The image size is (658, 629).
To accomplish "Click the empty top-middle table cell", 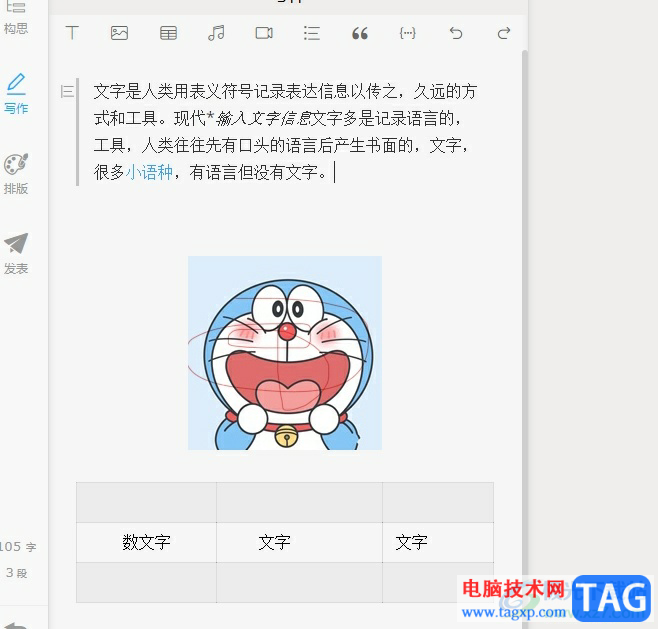I will (x=300, y=502).
